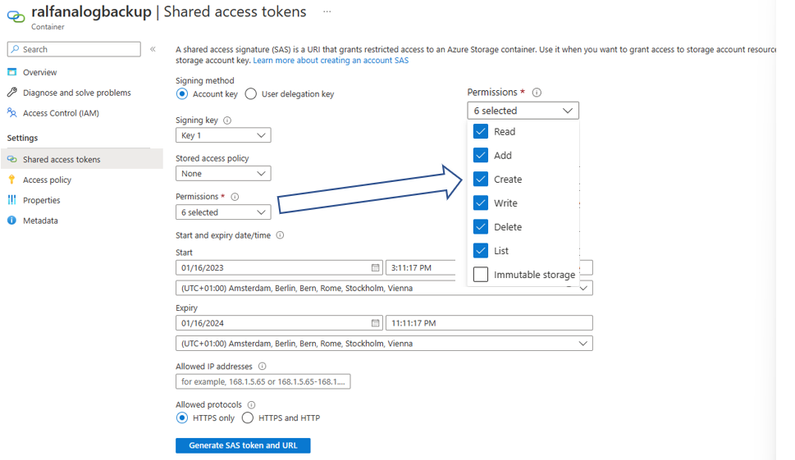Choose HTTPS and HTTP protocol option
The width and height of the screenshot is (795, 460).
(250, 418)
